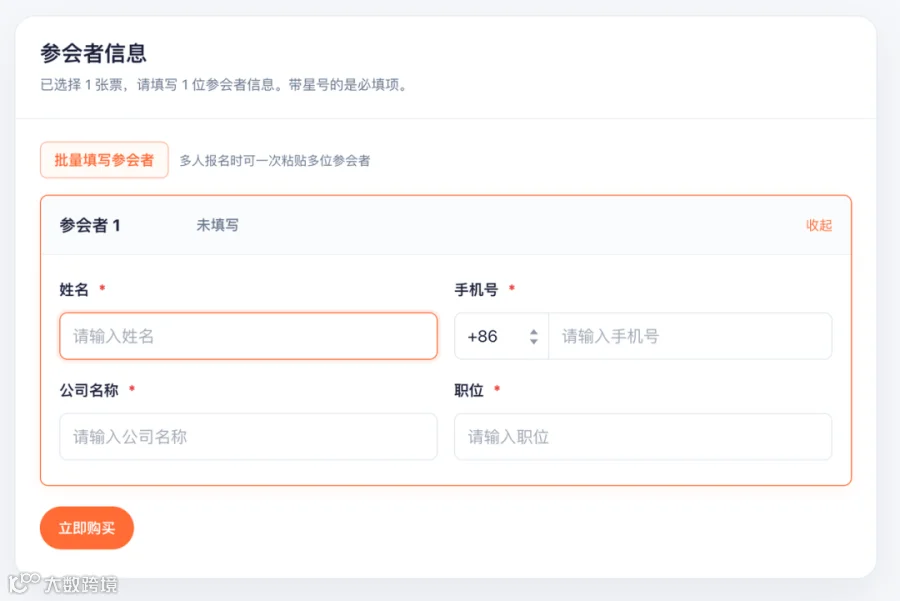Click the 未填写 status text
Viewport: 900px width, 601px height.
pyautogui.click(x=218, y=225)
